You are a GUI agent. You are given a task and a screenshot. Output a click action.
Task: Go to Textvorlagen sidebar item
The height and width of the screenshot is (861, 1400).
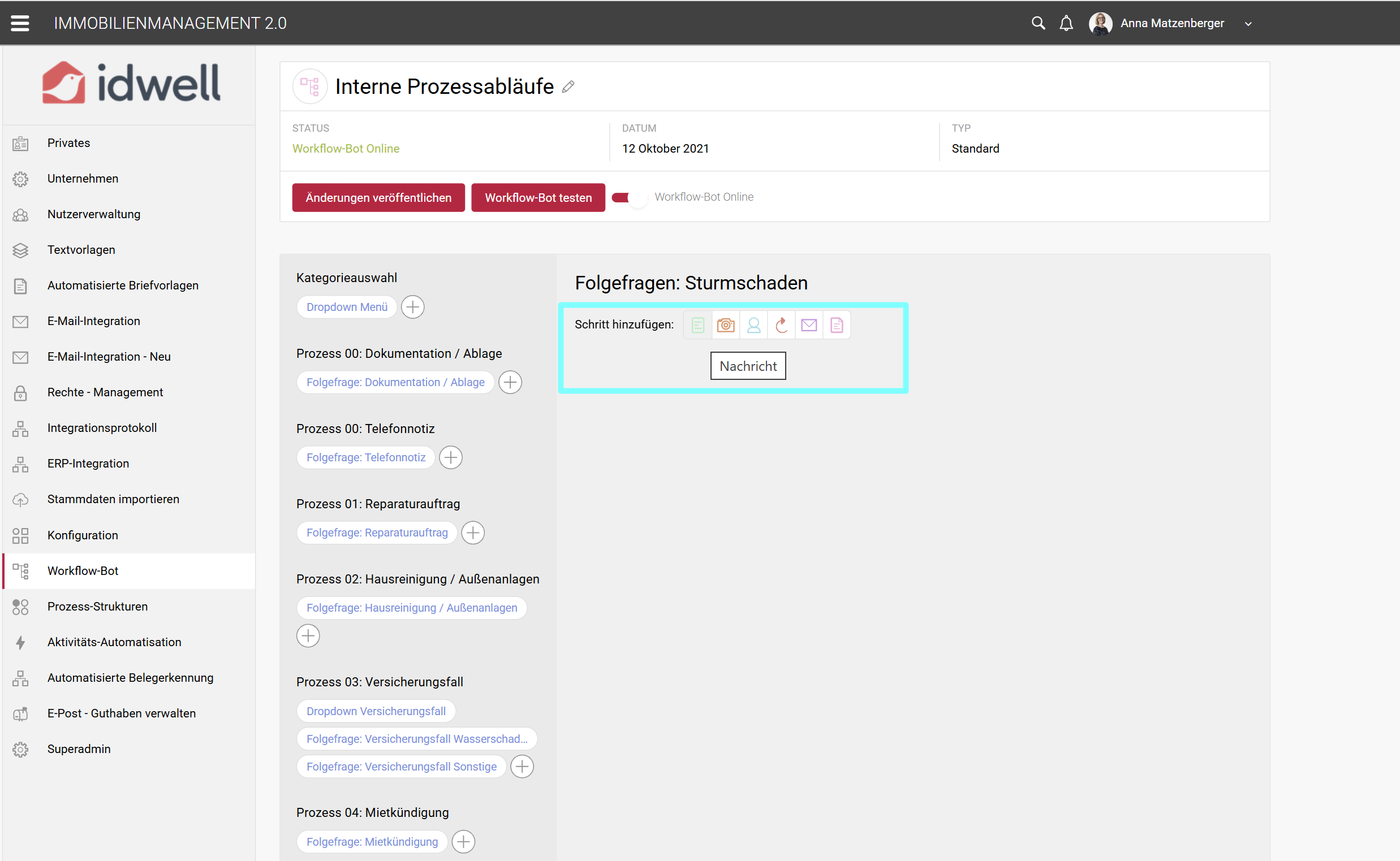pyautogui.click(x=81, y=249)
